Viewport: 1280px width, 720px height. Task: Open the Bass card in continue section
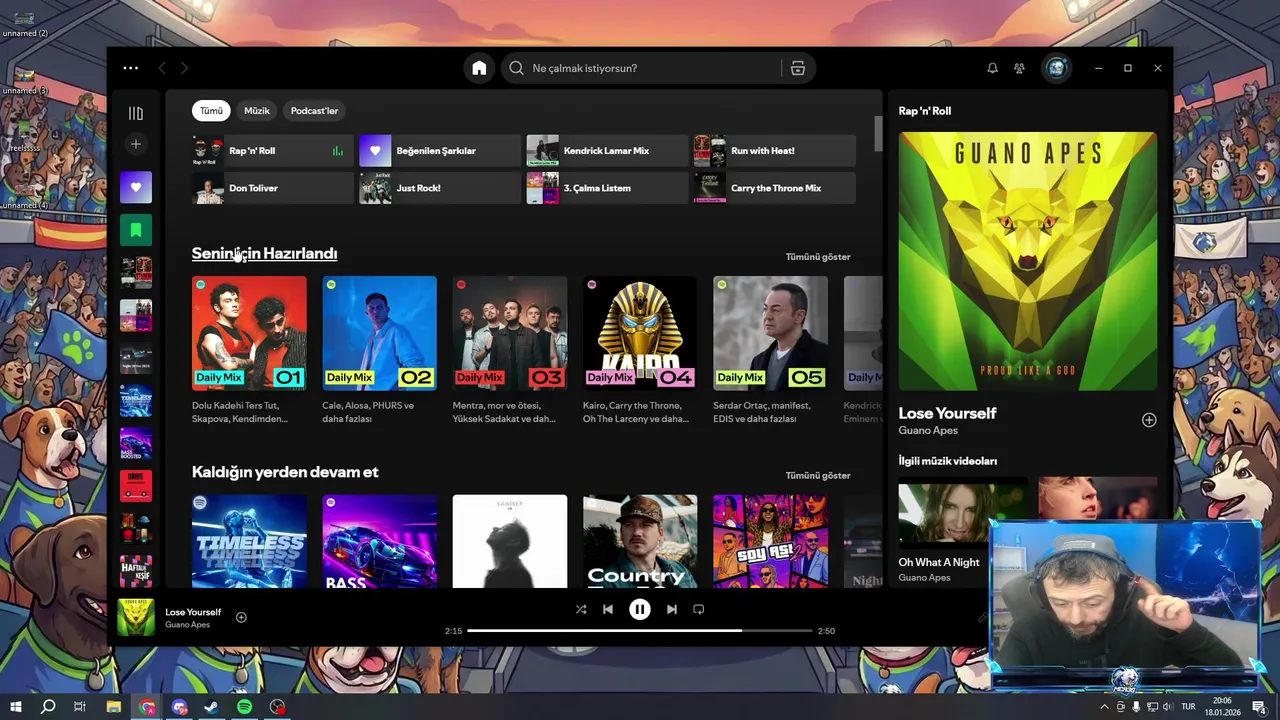point(379,541)
